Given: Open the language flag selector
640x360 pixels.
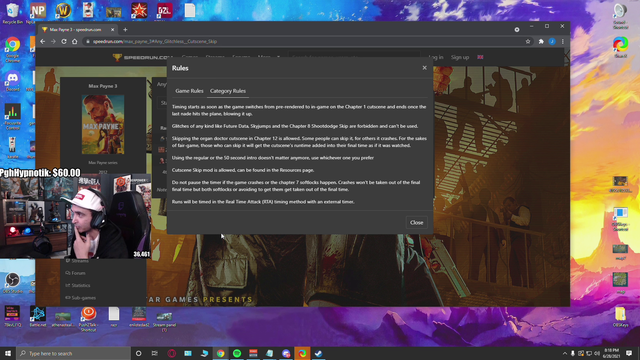Looking at the screenshot, I should point(480,57).
